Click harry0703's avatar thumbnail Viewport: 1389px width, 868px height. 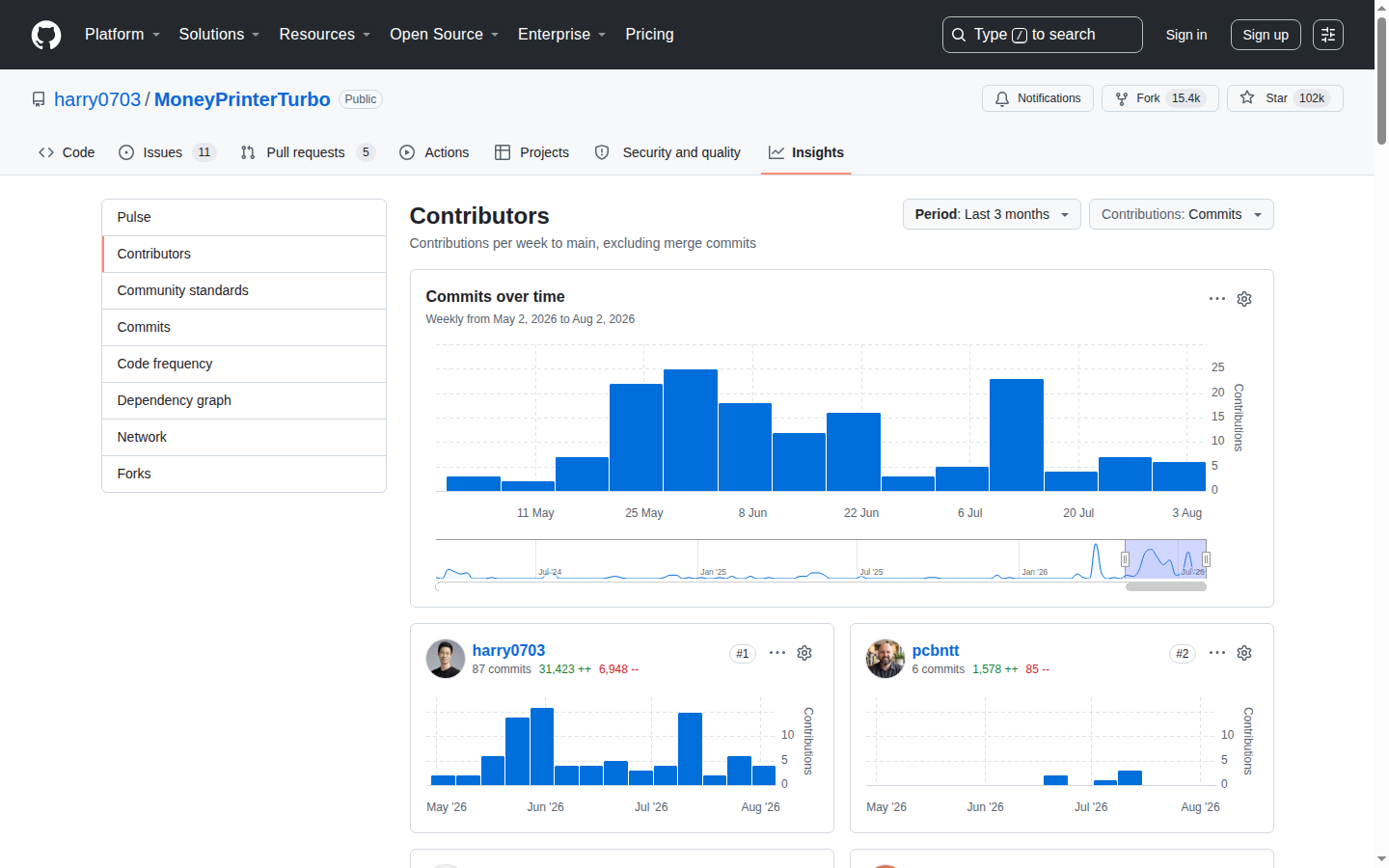446,659
